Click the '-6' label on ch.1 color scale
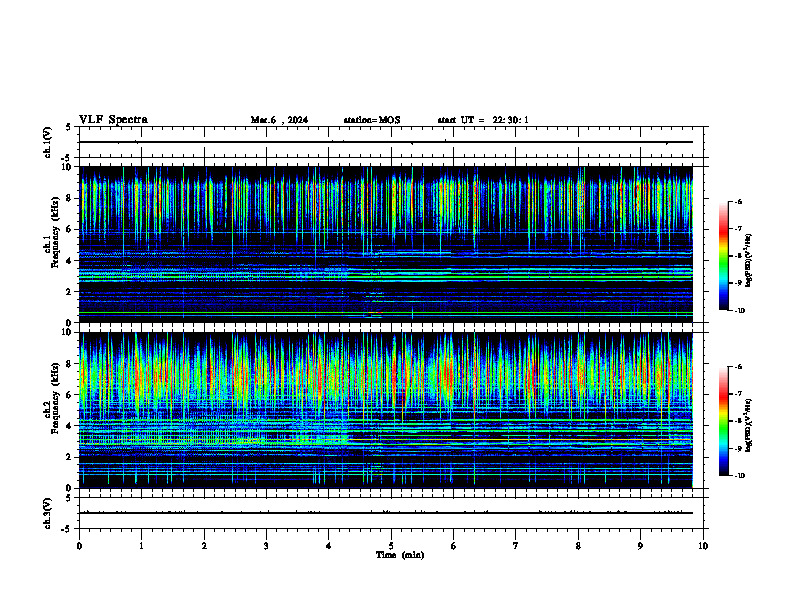Image resolution: width=792 pixels, height=612 pixels. tap(738, 202)
